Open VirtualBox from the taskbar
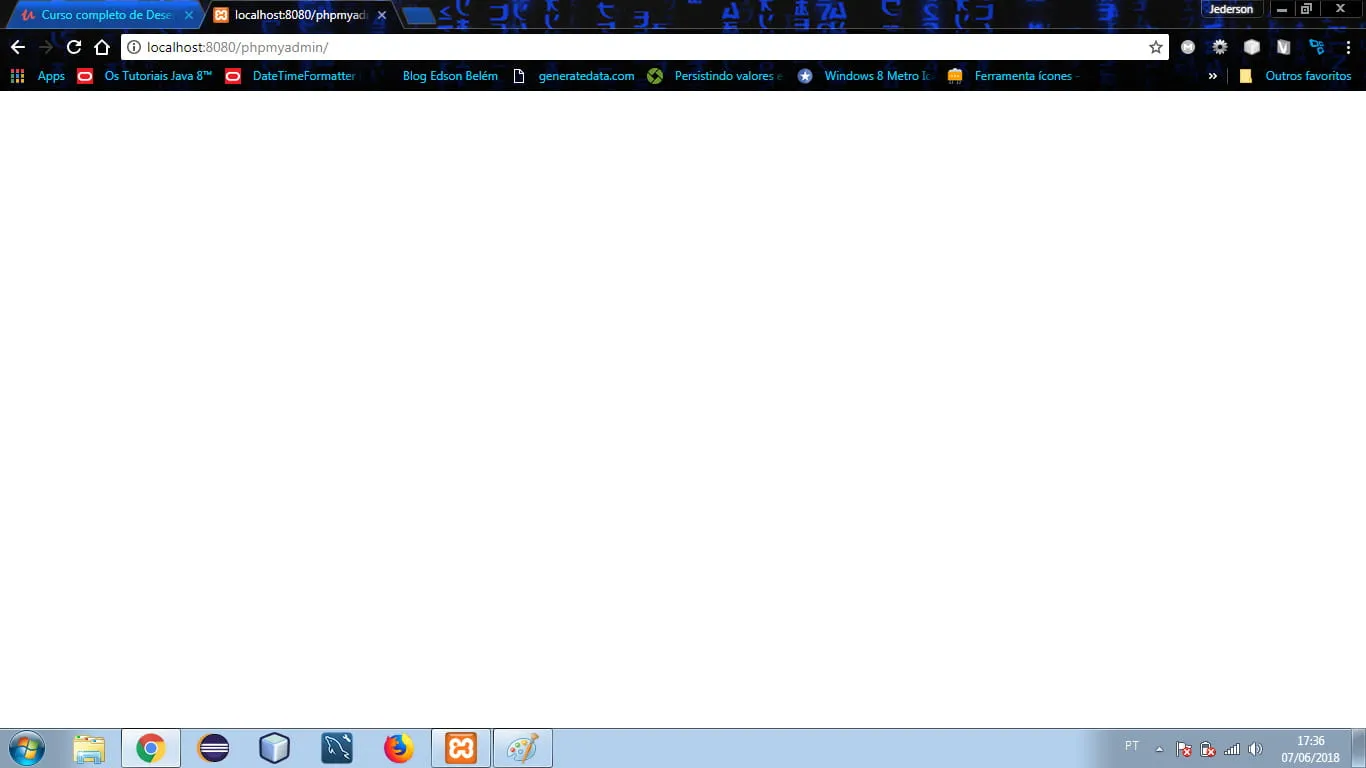 (x=275, y=748)
